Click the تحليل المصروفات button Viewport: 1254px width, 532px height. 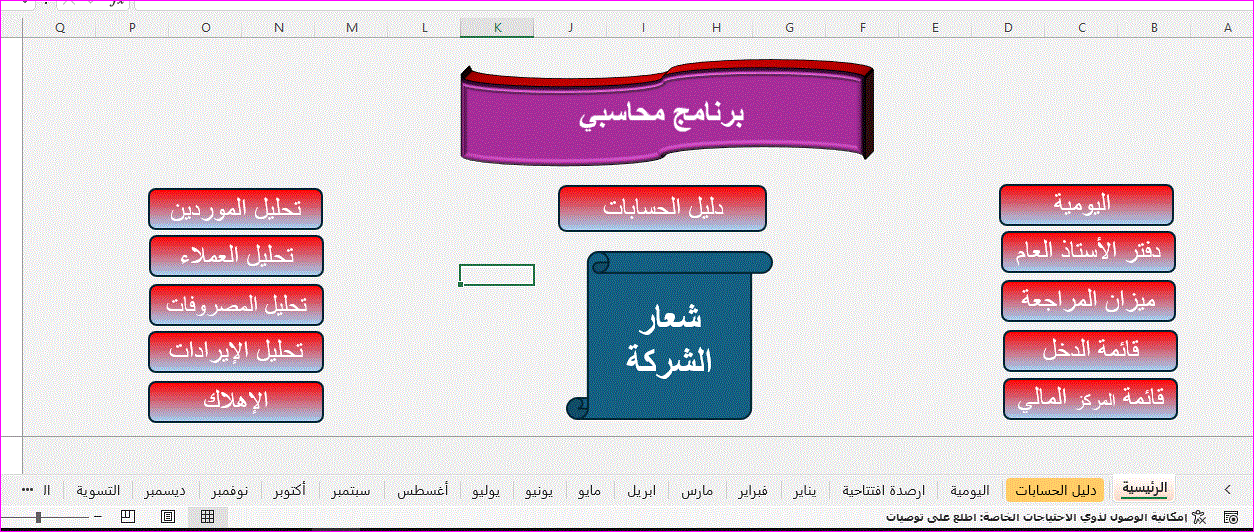pos(237,305)
